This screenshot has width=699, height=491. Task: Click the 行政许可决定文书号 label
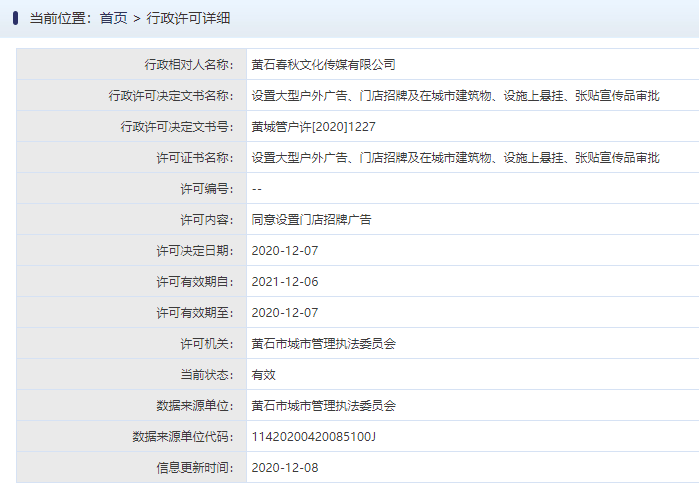177,127
